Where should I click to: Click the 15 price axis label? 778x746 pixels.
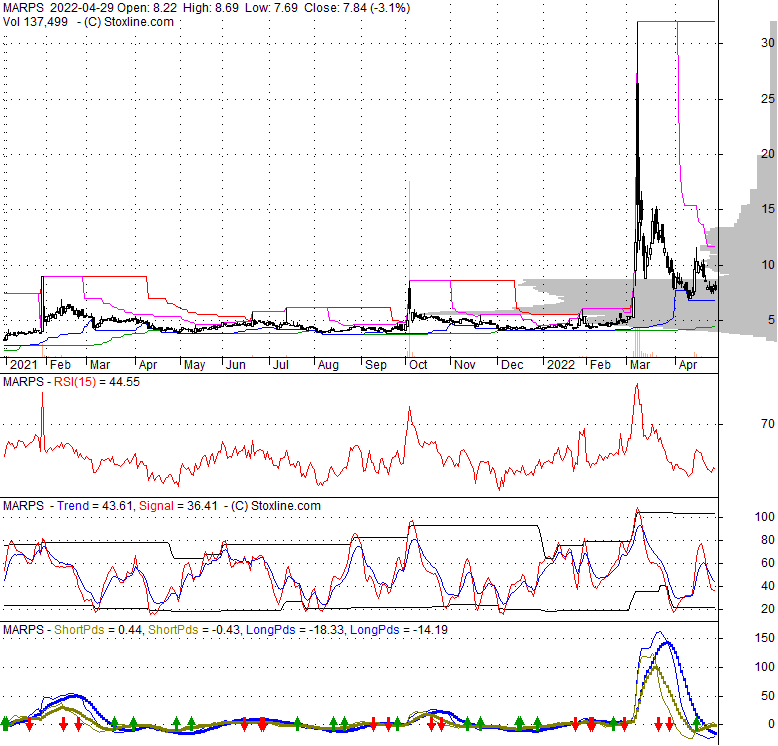point(768,209)
